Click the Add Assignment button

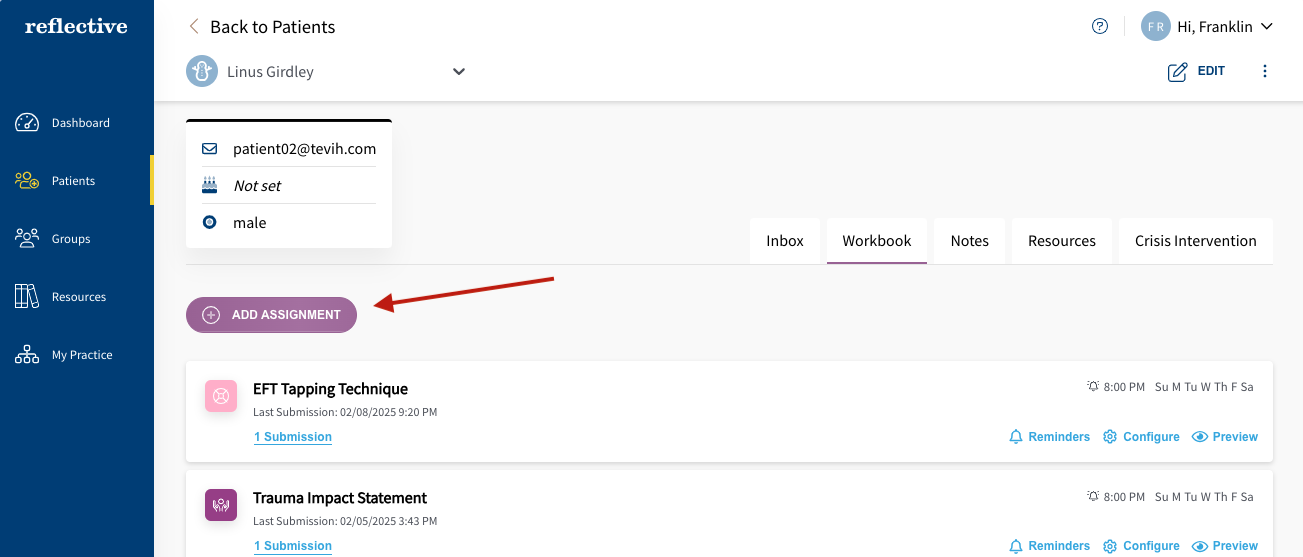pos(271,315)
